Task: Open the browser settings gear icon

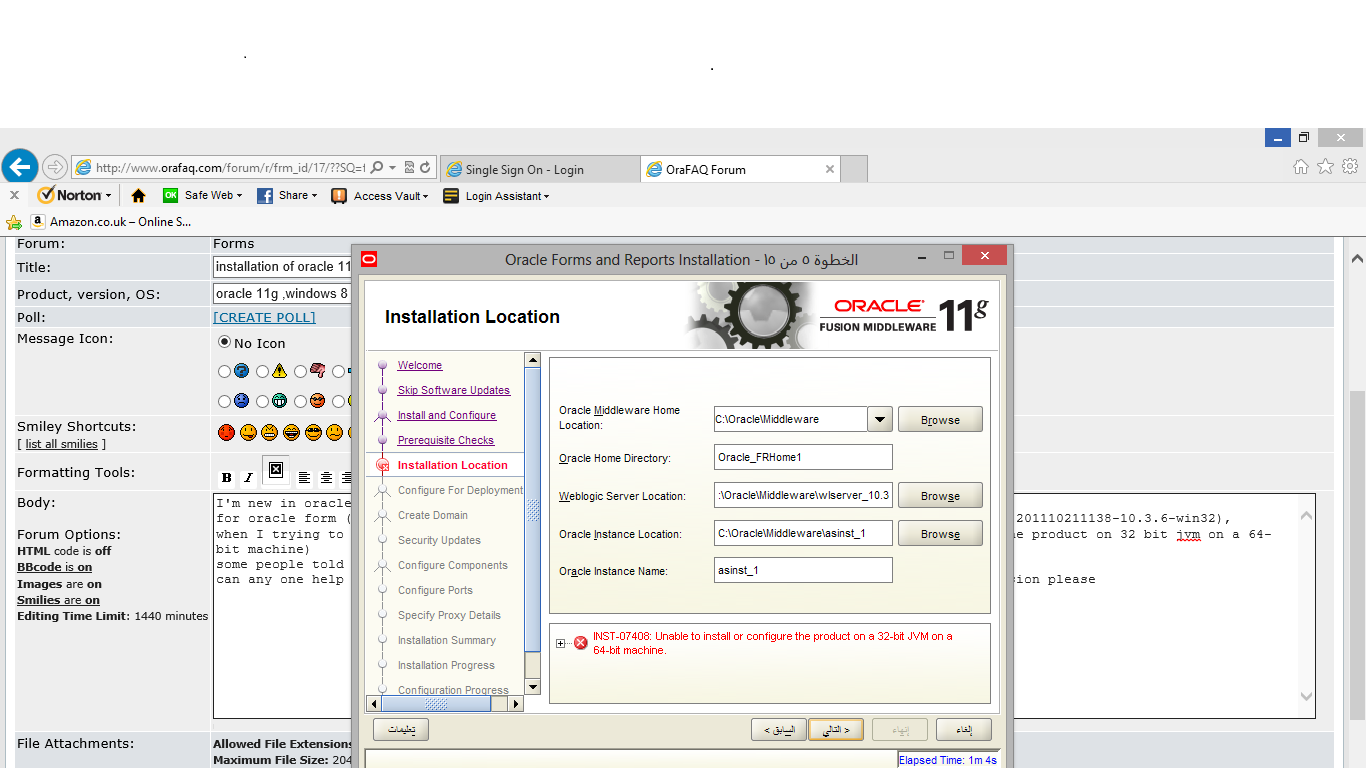Action: pyautogui.click(x=1350, y=167)
